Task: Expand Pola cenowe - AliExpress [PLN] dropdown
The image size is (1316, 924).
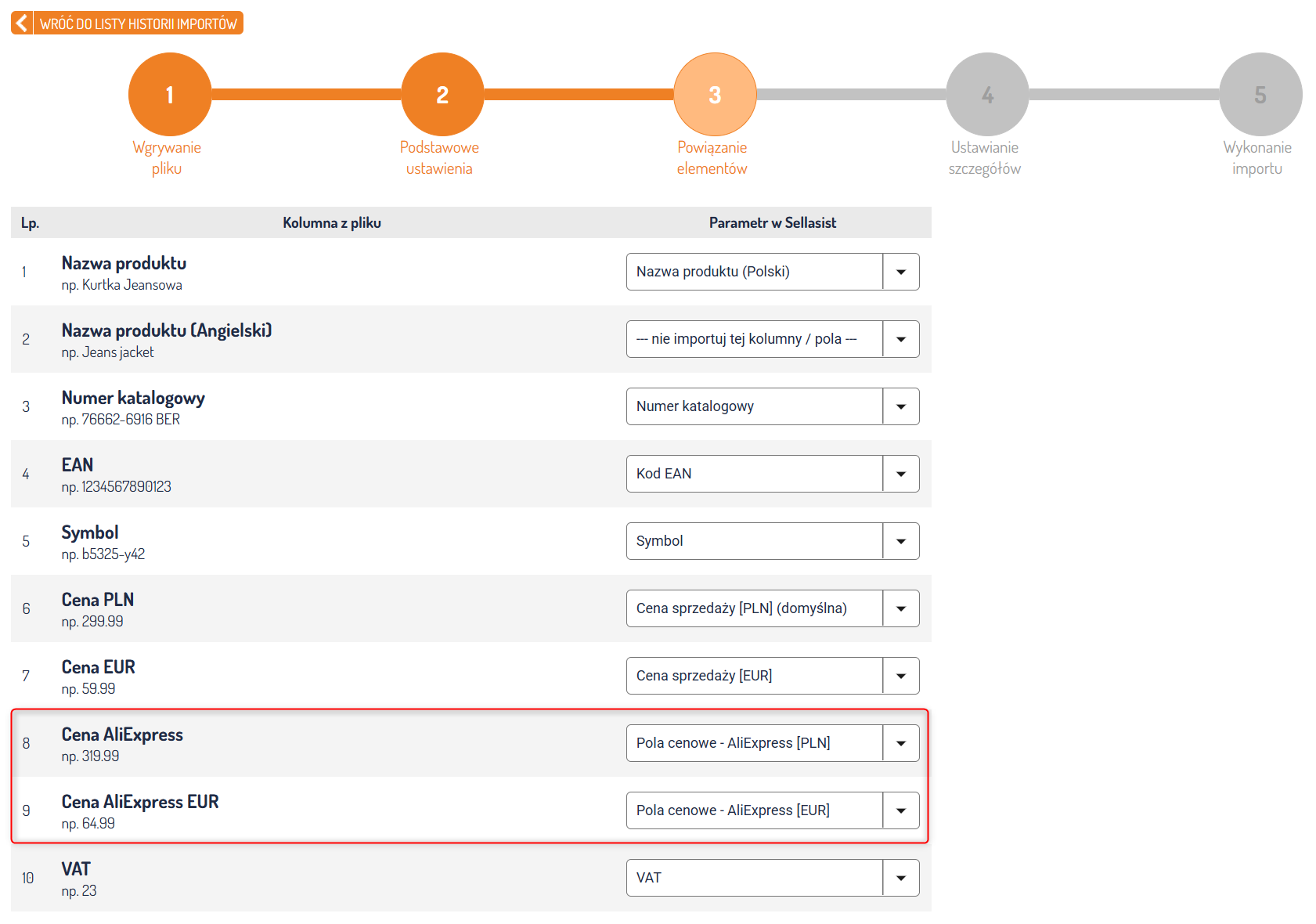Action: tap(754, 743)
